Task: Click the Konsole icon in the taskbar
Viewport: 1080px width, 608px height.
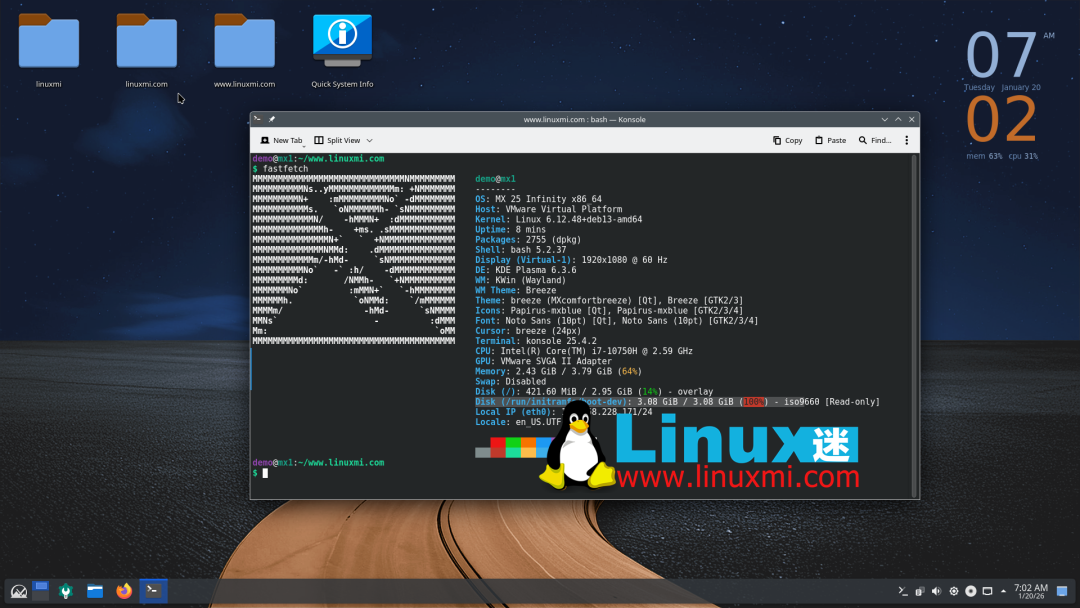Action: coord(153,590)
